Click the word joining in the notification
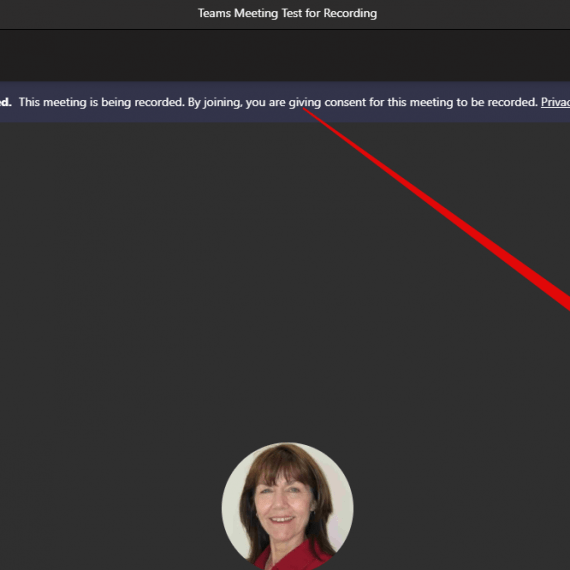The image size is (570, 570). pyautogui.click(x=222, y=103)
